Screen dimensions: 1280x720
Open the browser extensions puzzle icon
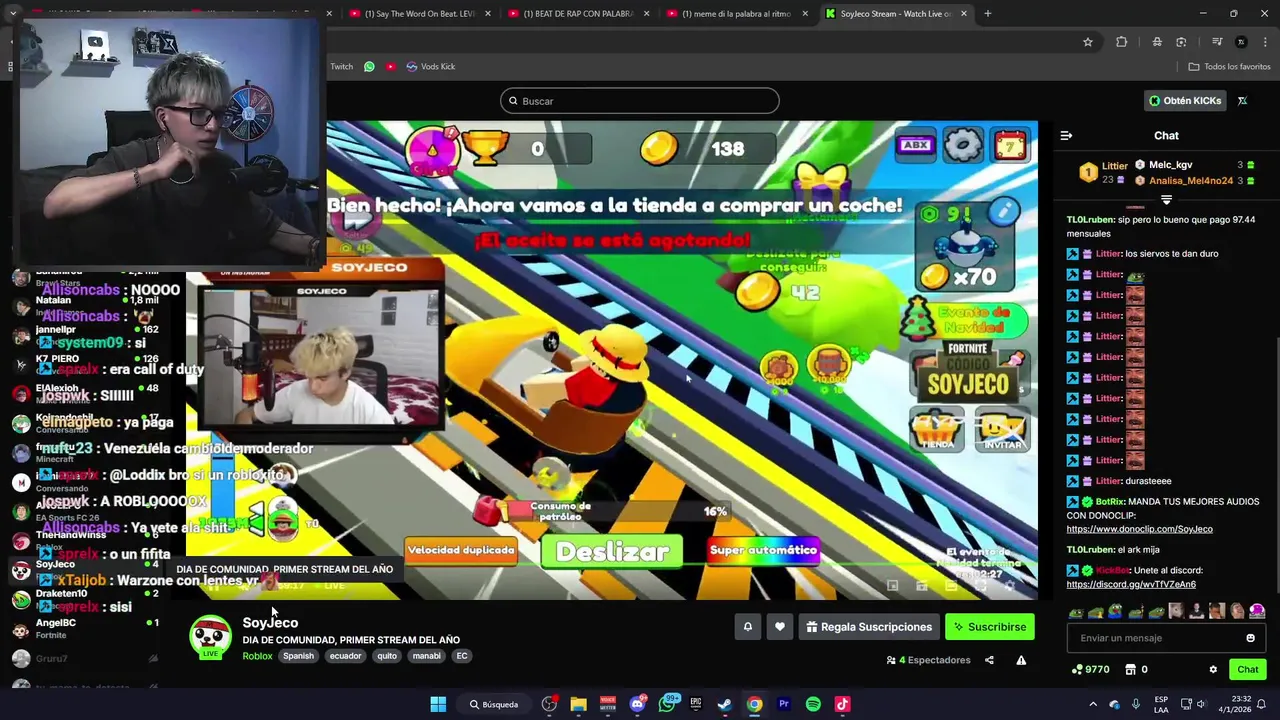pyautogui.click(x=1121, y=42)
